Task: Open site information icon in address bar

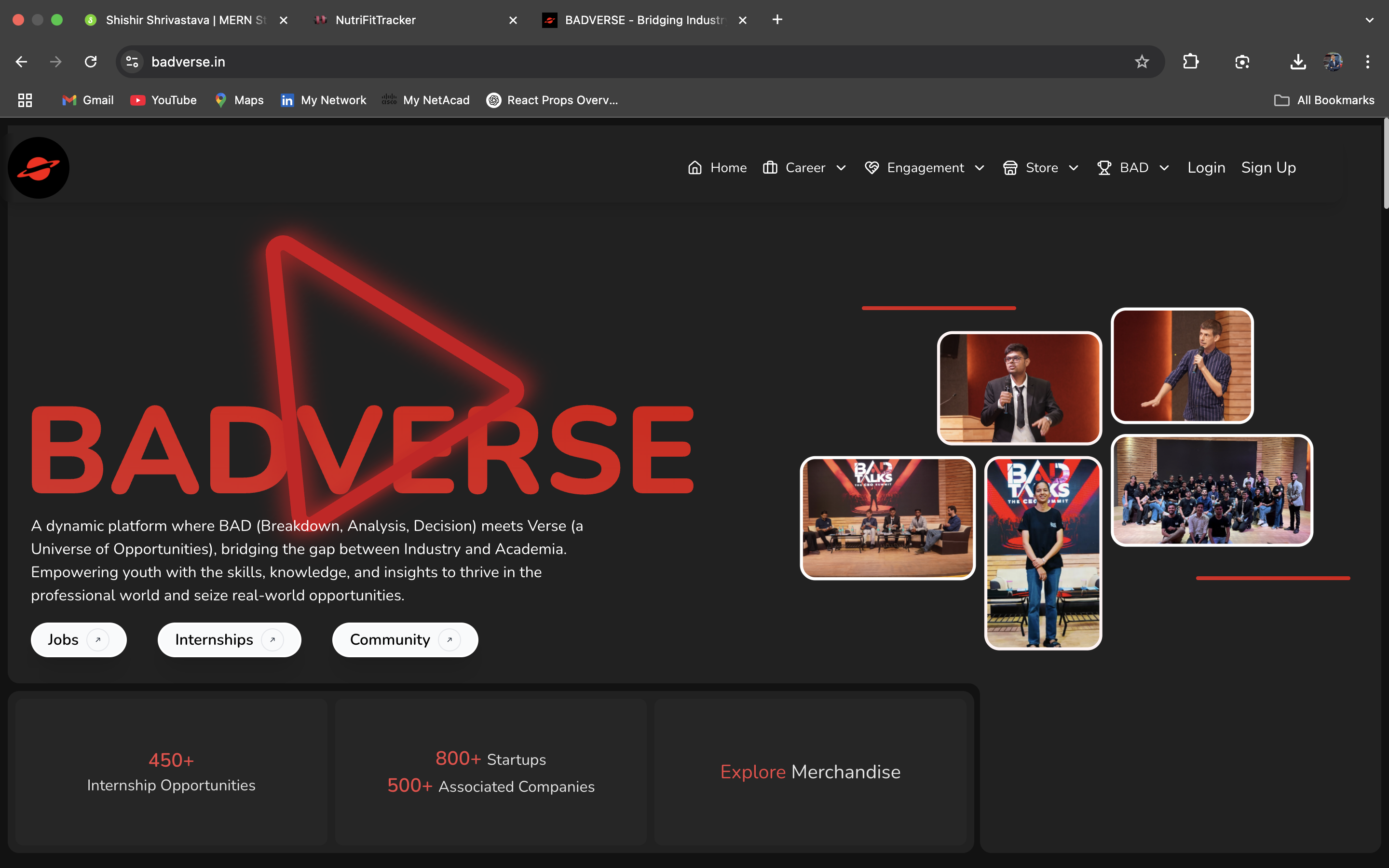Action: pos(132,61)
